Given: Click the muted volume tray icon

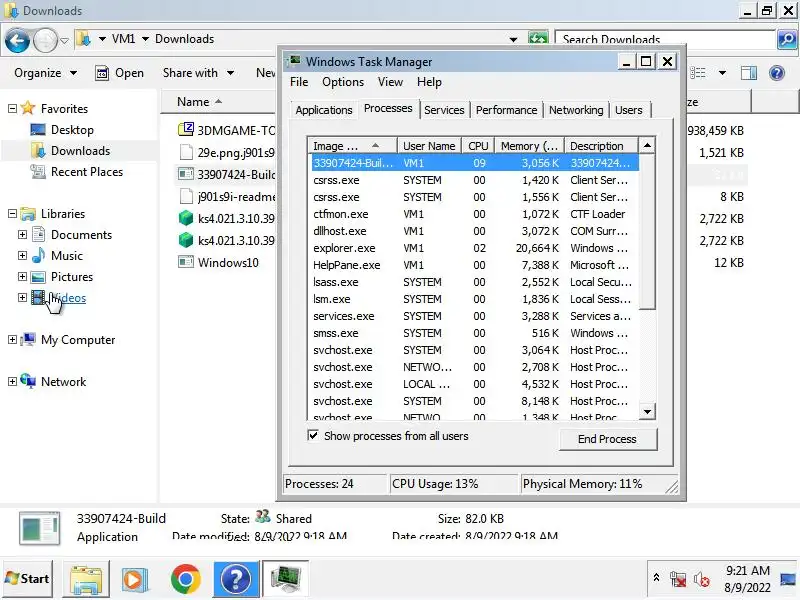Looking at the screenshot, I should pos(702,579).
